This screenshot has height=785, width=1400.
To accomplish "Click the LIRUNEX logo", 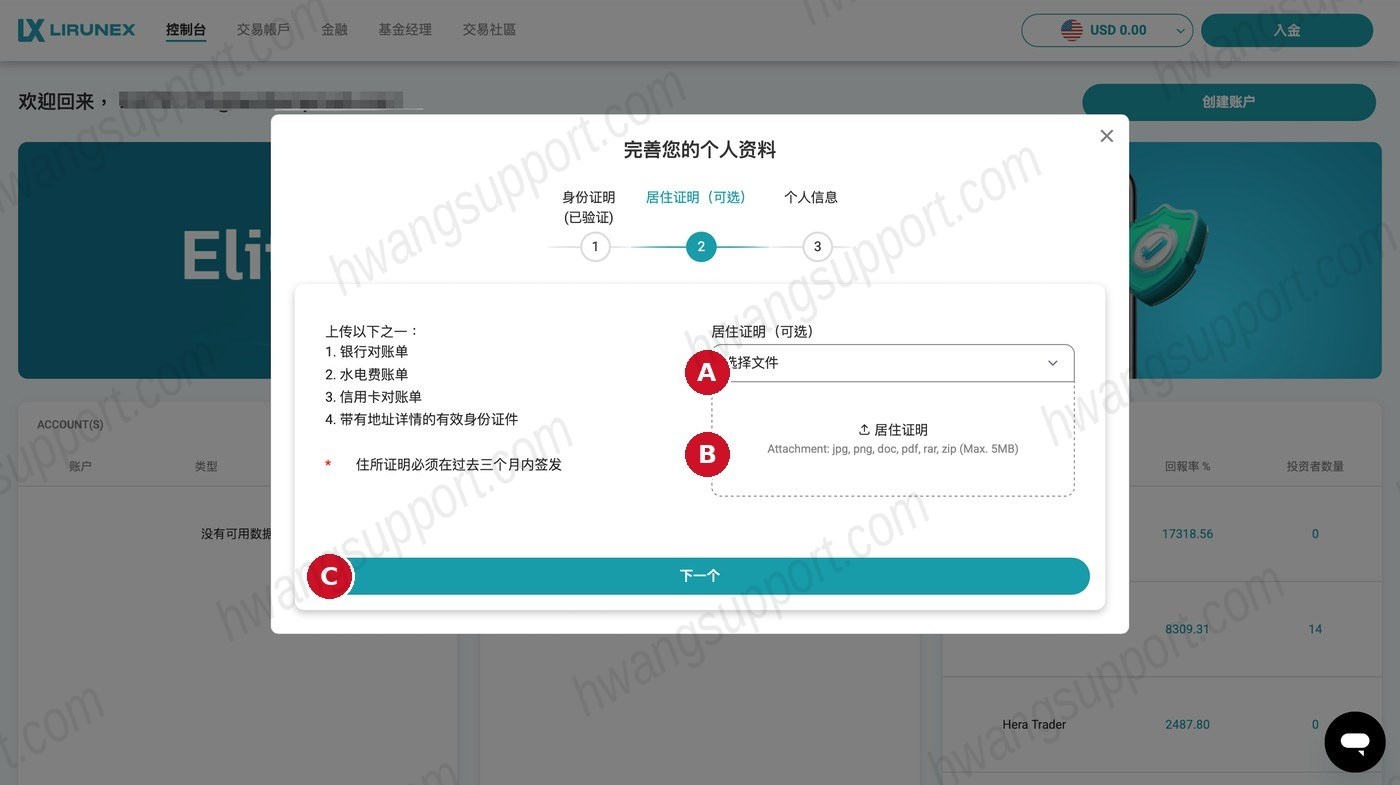I will (x=76, y=30).
